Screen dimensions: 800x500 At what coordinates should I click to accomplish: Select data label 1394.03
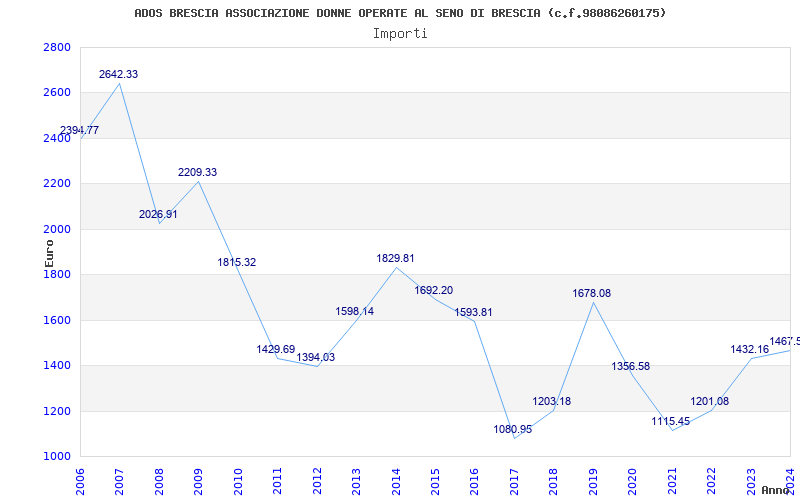click(x=316, y=357)
